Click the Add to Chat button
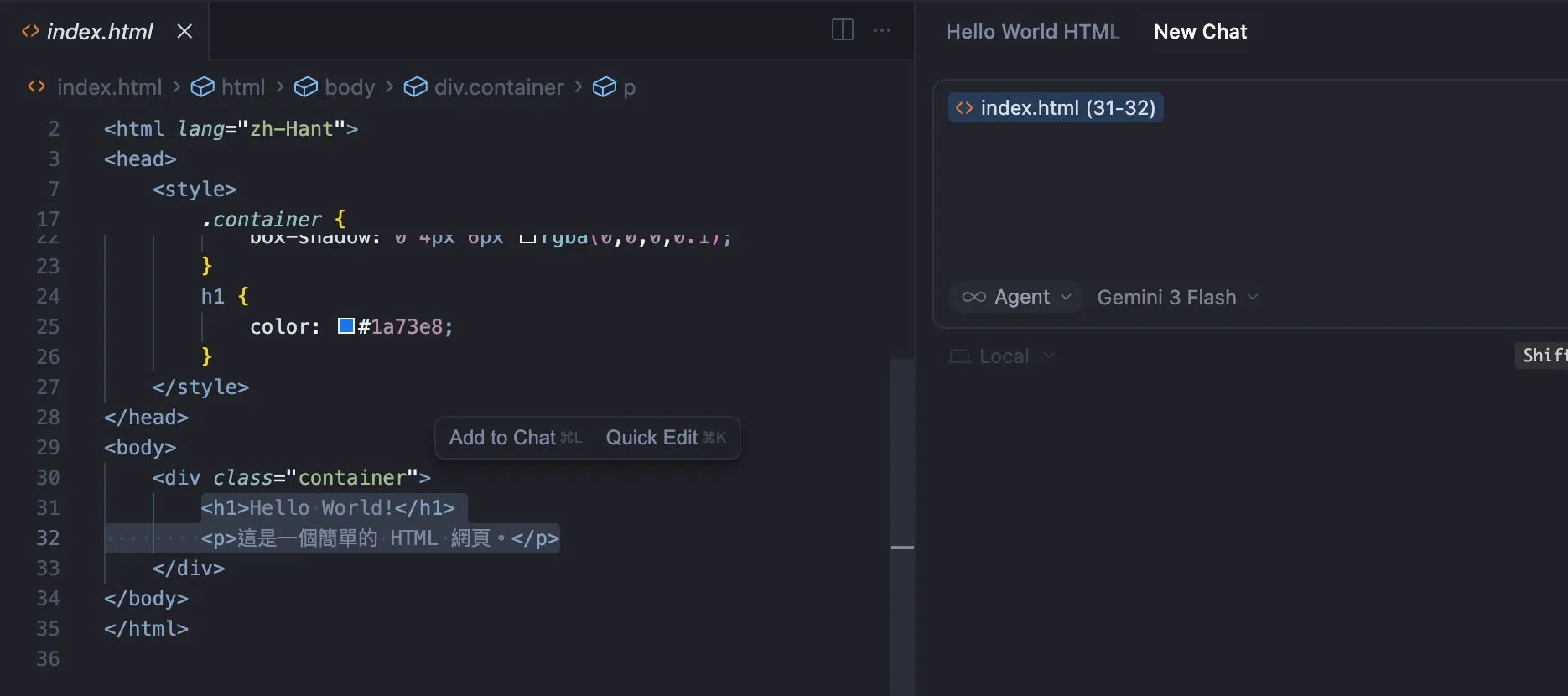 tap(514, 438)
